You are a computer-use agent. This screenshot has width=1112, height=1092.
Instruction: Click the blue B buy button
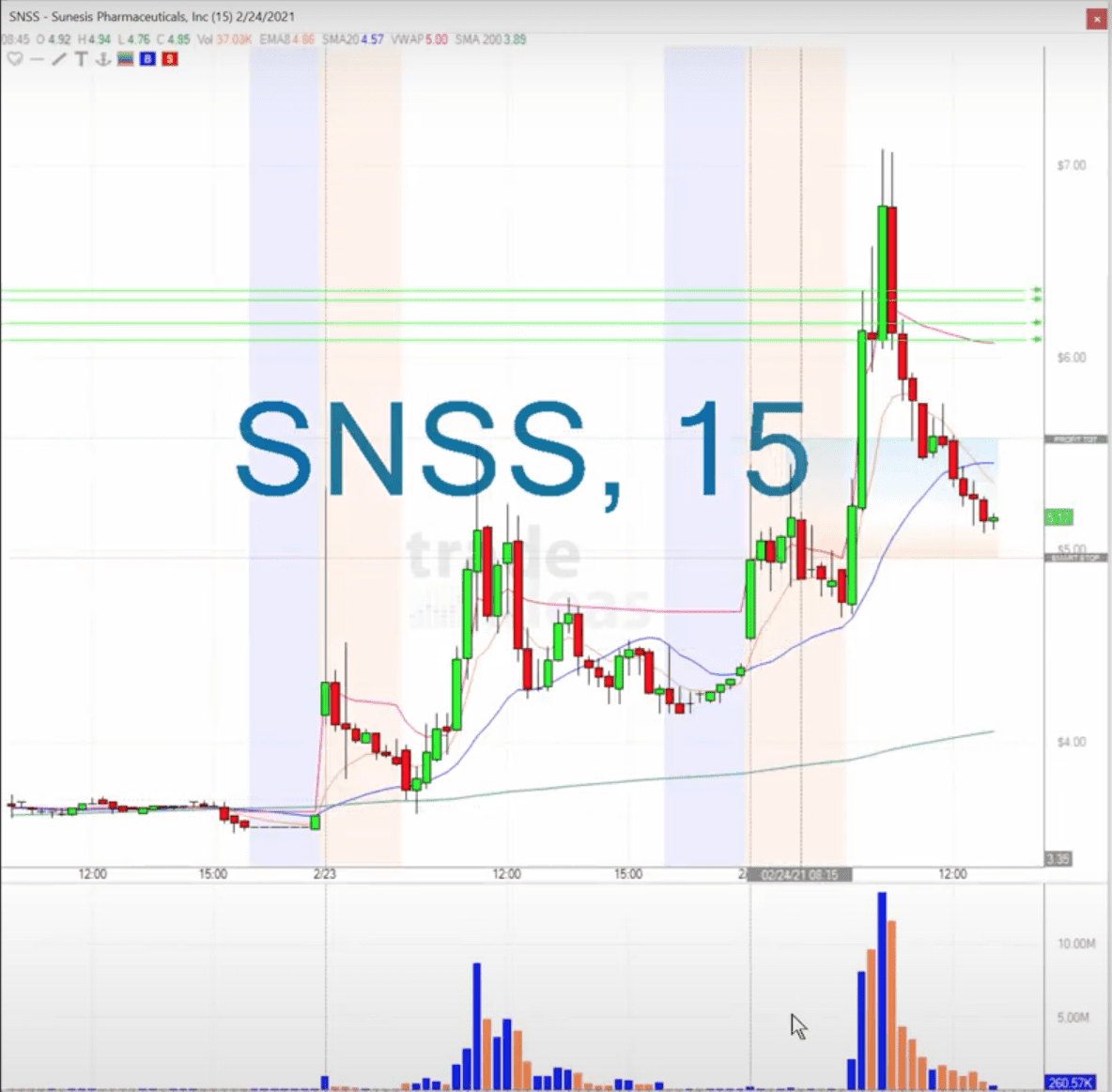[147, 59]
